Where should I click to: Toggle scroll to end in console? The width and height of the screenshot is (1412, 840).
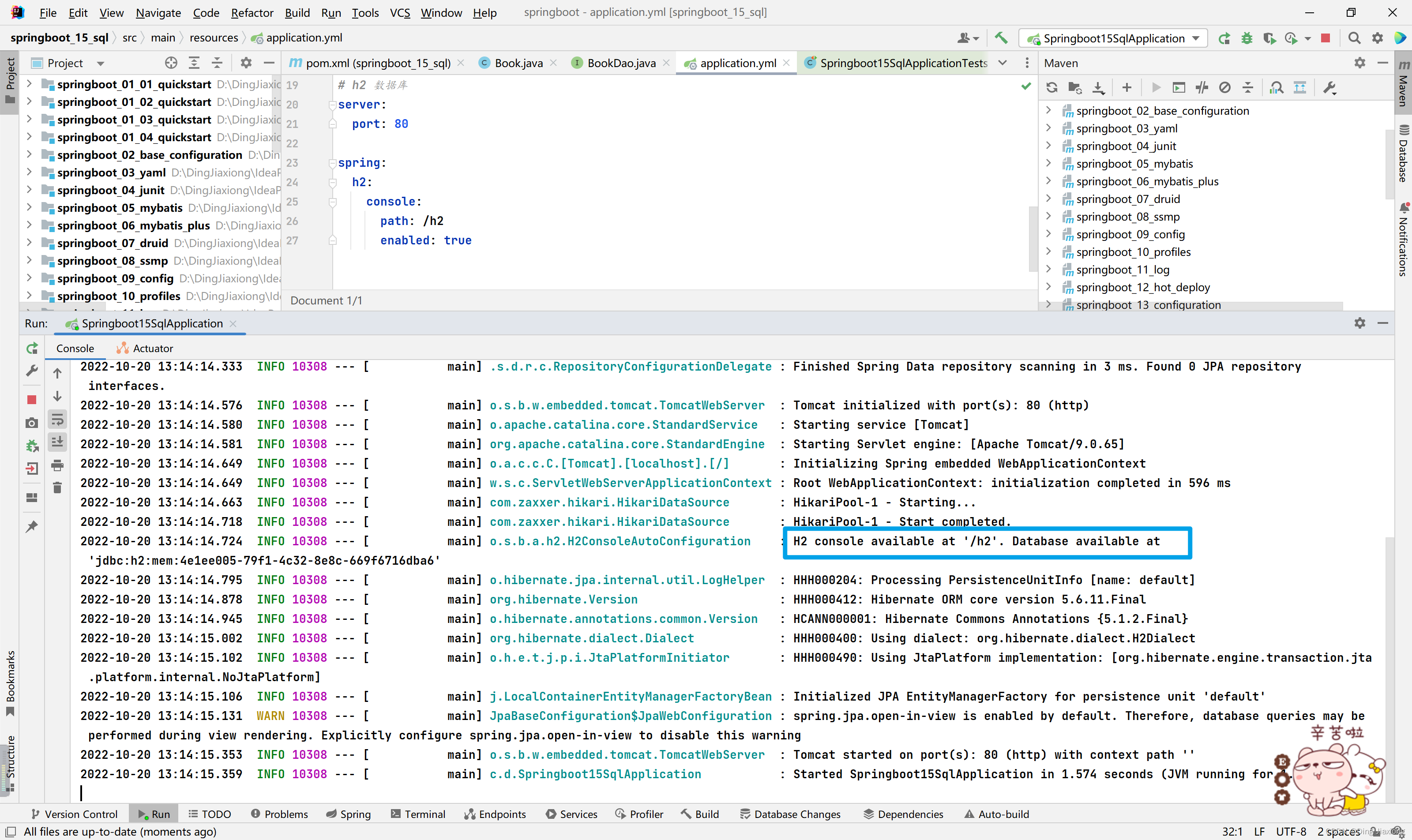point(57,442)
